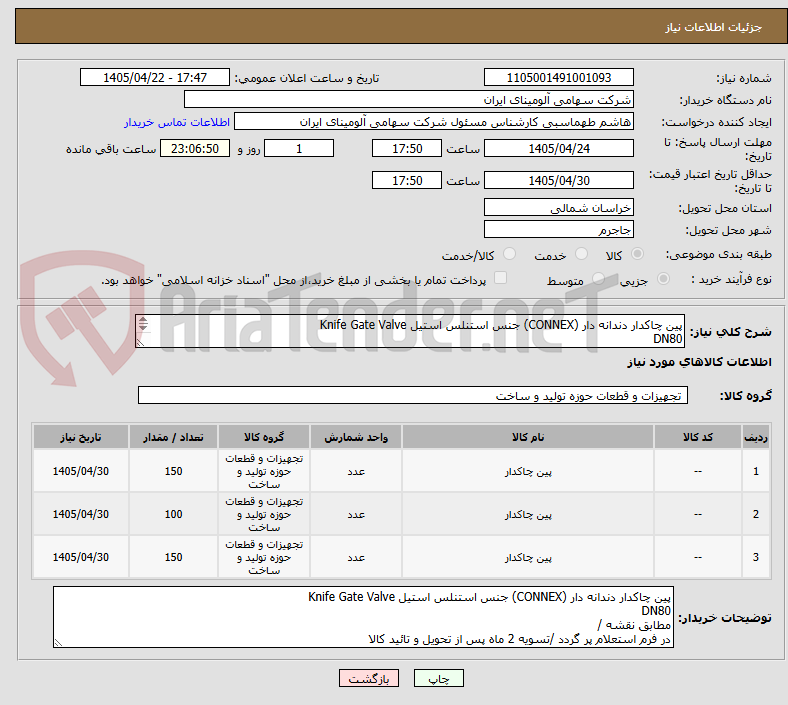Click the واحد شمارش column header
788x705 pixels.
click(x=356, y=437)
